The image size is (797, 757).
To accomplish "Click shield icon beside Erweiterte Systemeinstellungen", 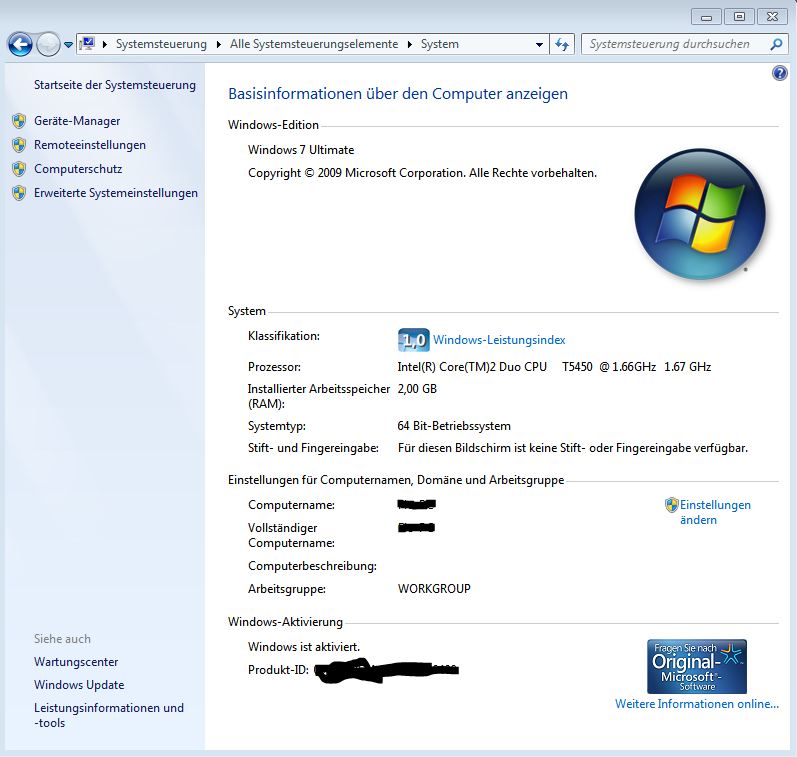I will [x=19, y=193].
